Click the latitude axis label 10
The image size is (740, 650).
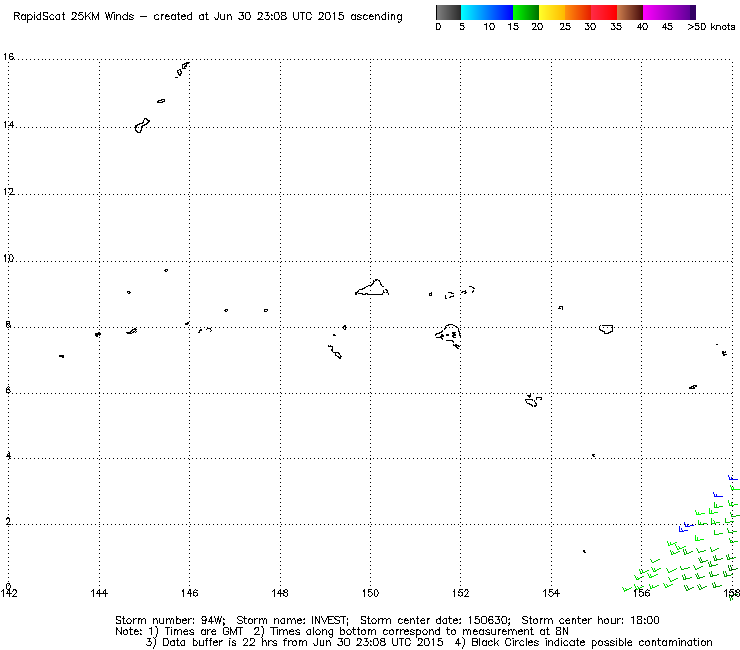8,258
